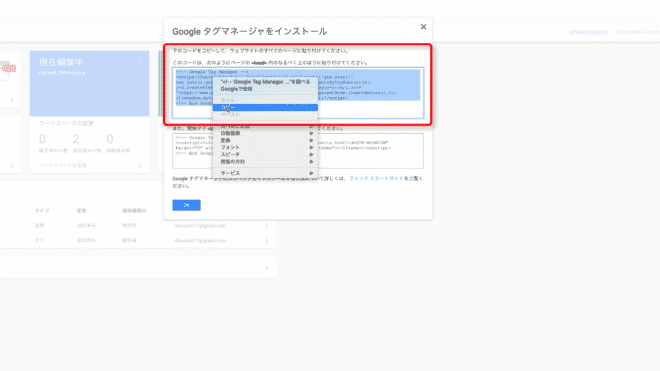
Task: Select the 'Google Tag Manager…を調べる' lookup entry
Action: (265, 82)
